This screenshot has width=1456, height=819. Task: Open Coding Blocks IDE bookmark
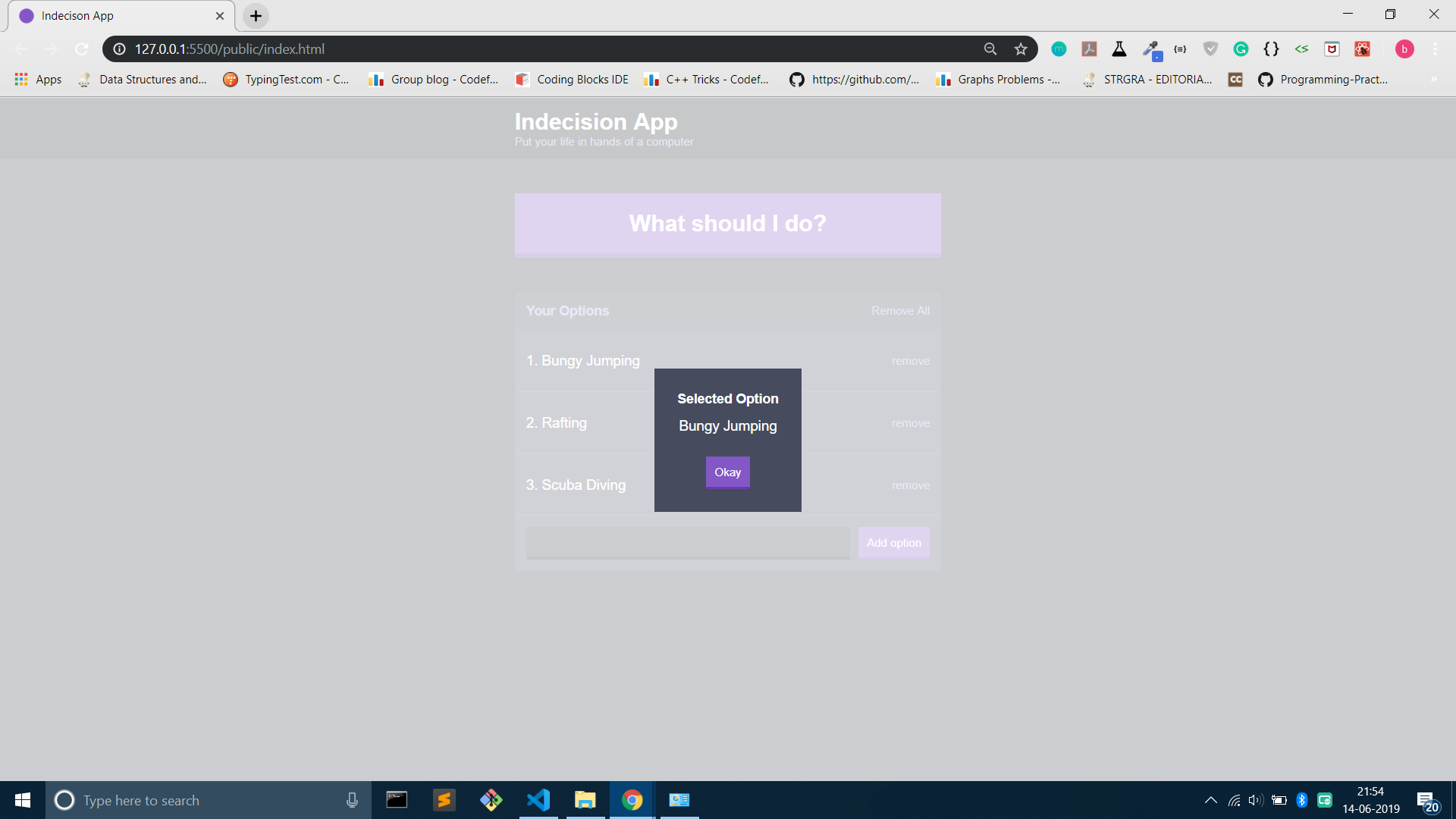coord(572,80)
